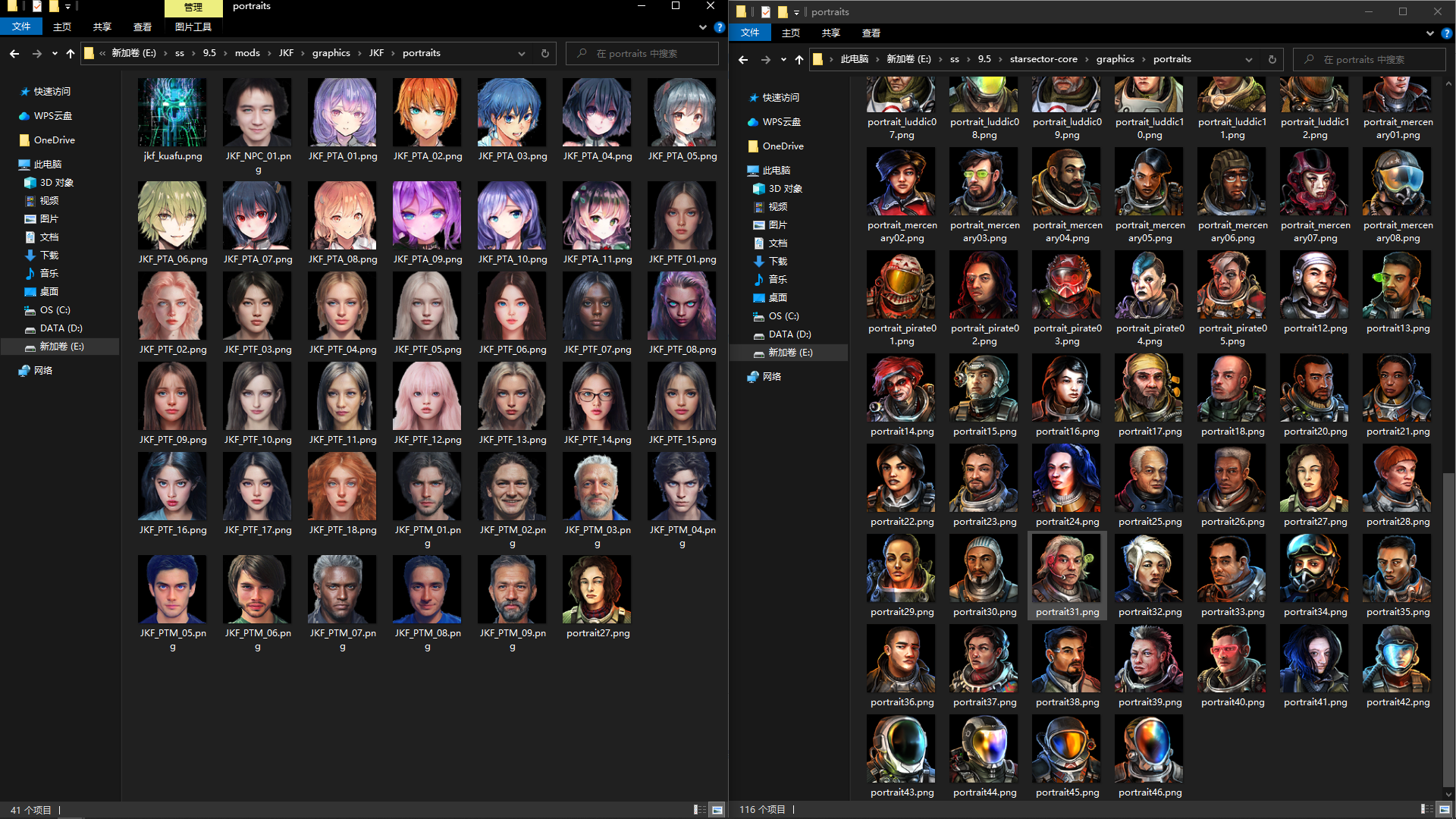Viewport: 1456px width, 819px height.
Task: Expand the ribbon in right window
Action: coord(1430,33)
